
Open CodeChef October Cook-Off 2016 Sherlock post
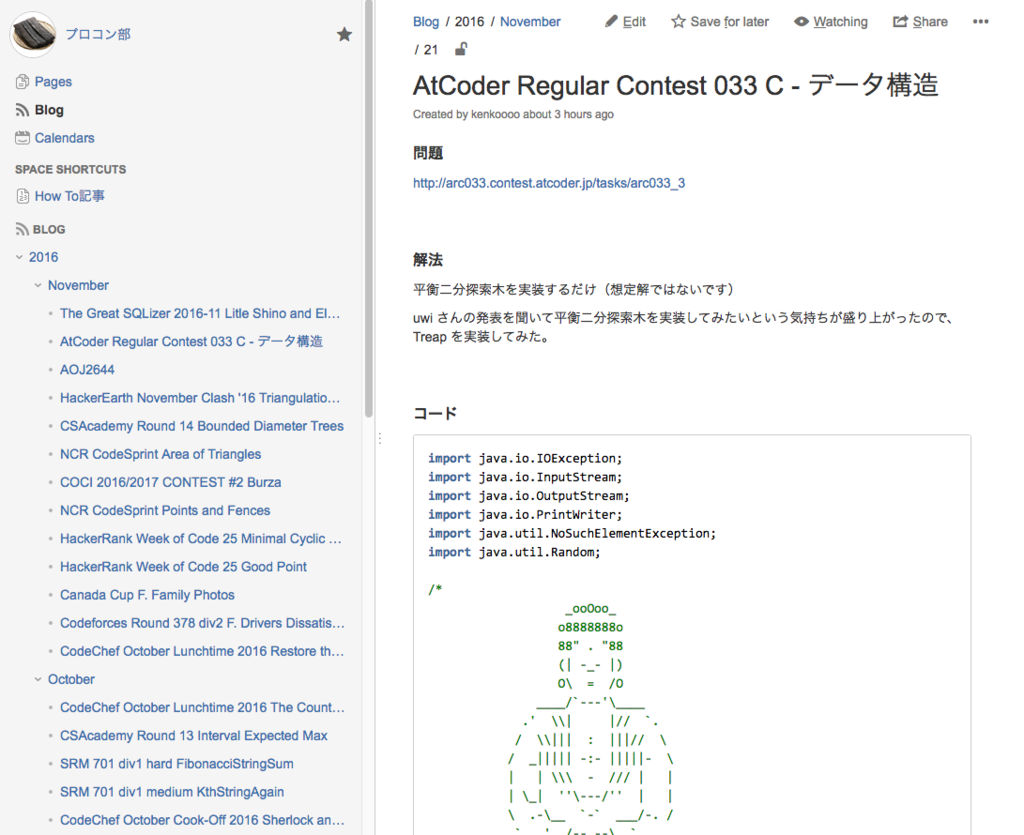tap(202, 819)
